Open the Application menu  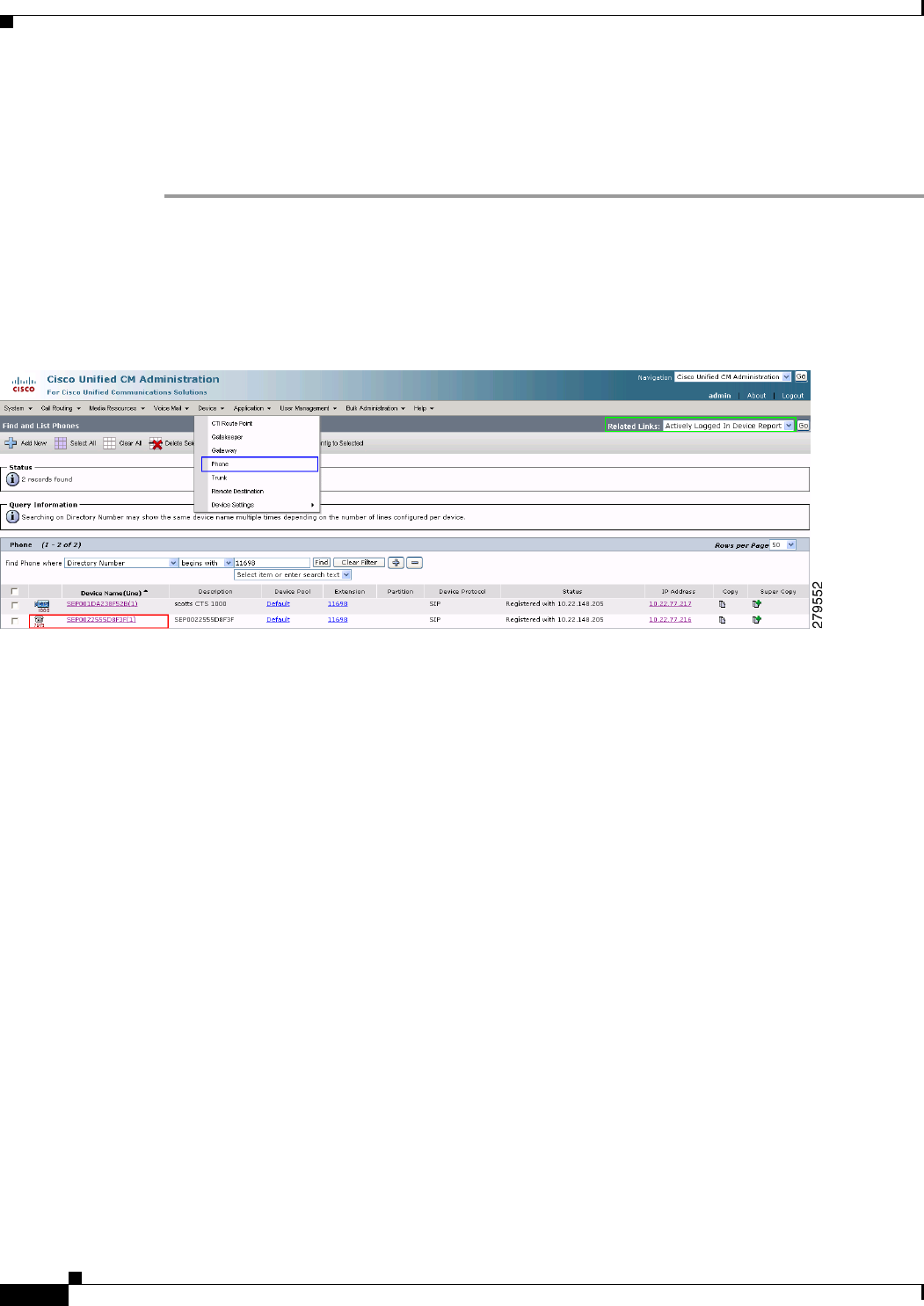coord(252,408)
